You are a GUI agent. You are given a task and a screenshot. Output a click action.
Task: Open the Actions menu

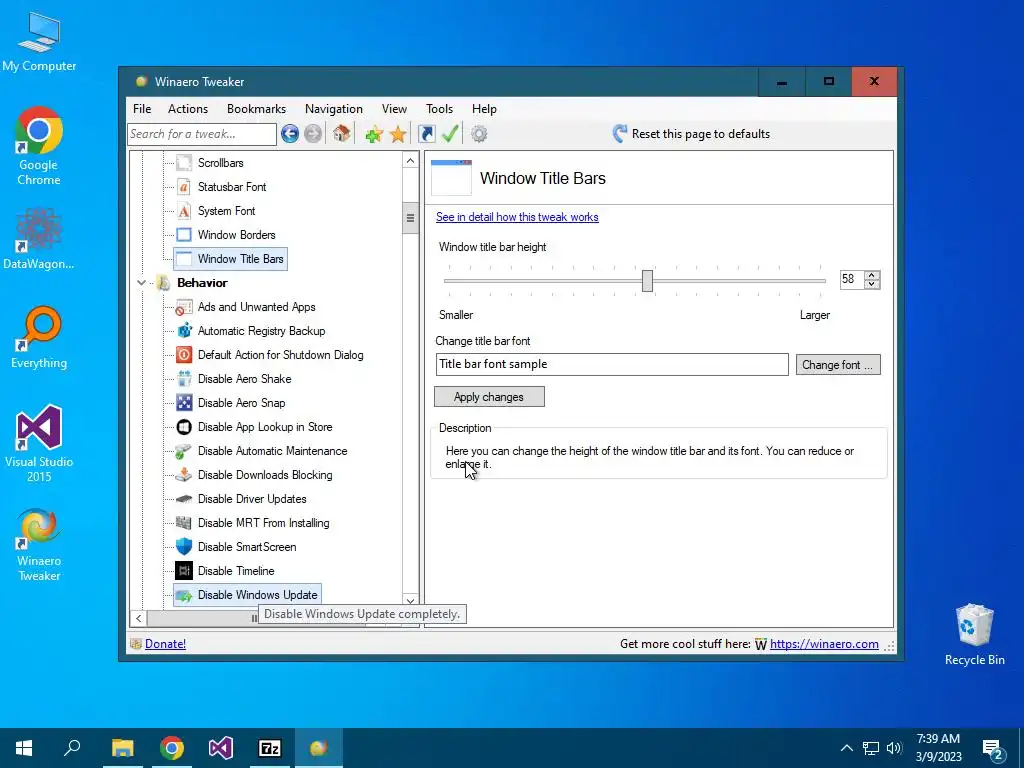coord(187,109)
